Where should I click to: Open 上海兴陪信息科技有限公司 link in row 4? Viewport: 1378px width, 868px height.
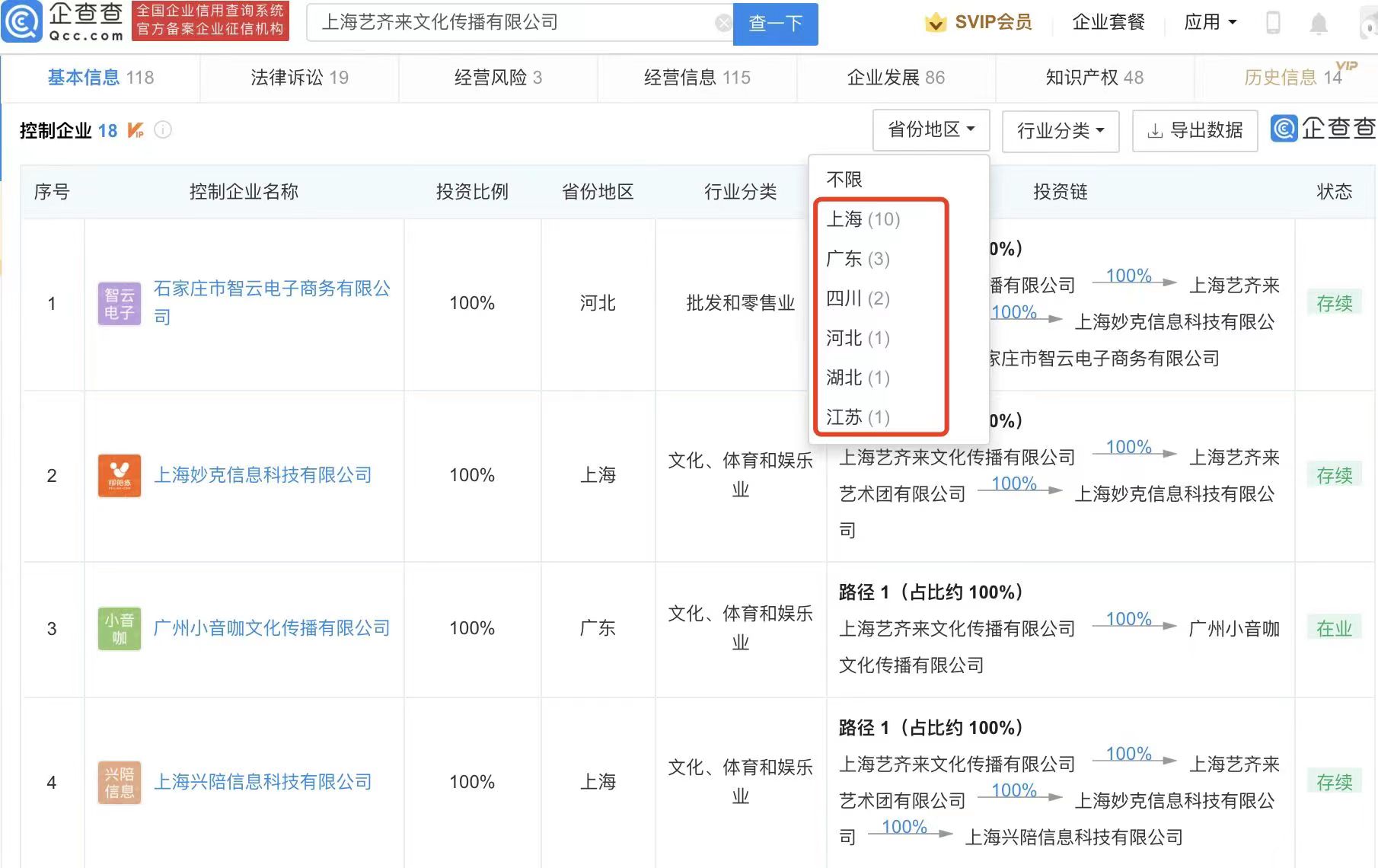click(263, 782)
